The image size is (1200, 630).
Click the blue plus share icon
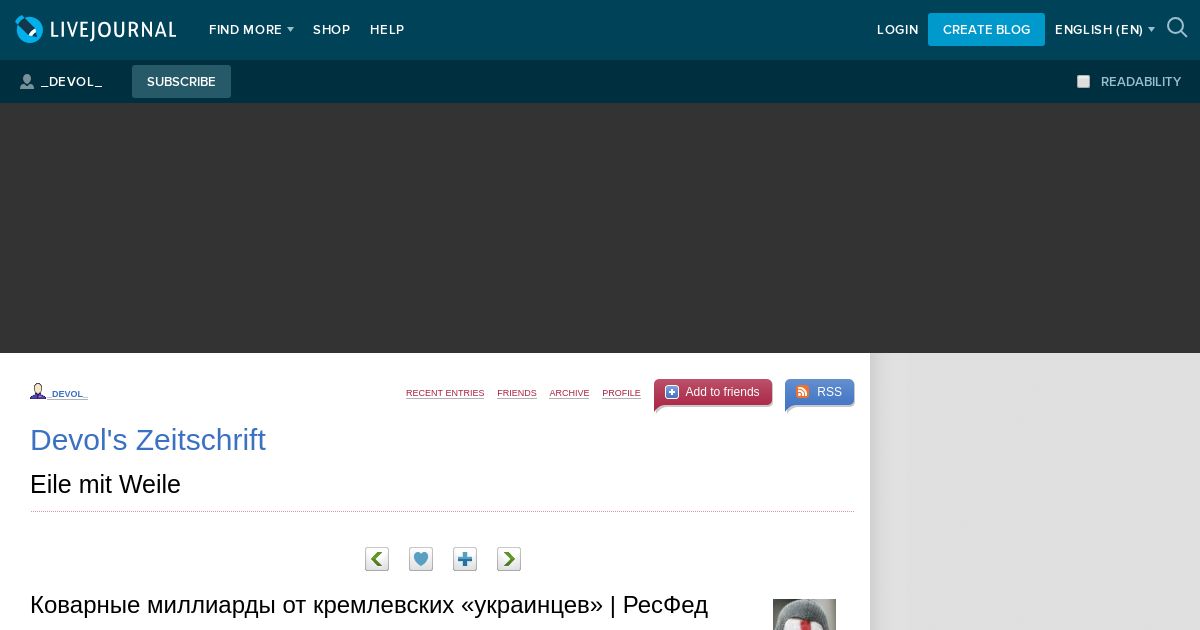pyautogui.click(x=465, y=559)
